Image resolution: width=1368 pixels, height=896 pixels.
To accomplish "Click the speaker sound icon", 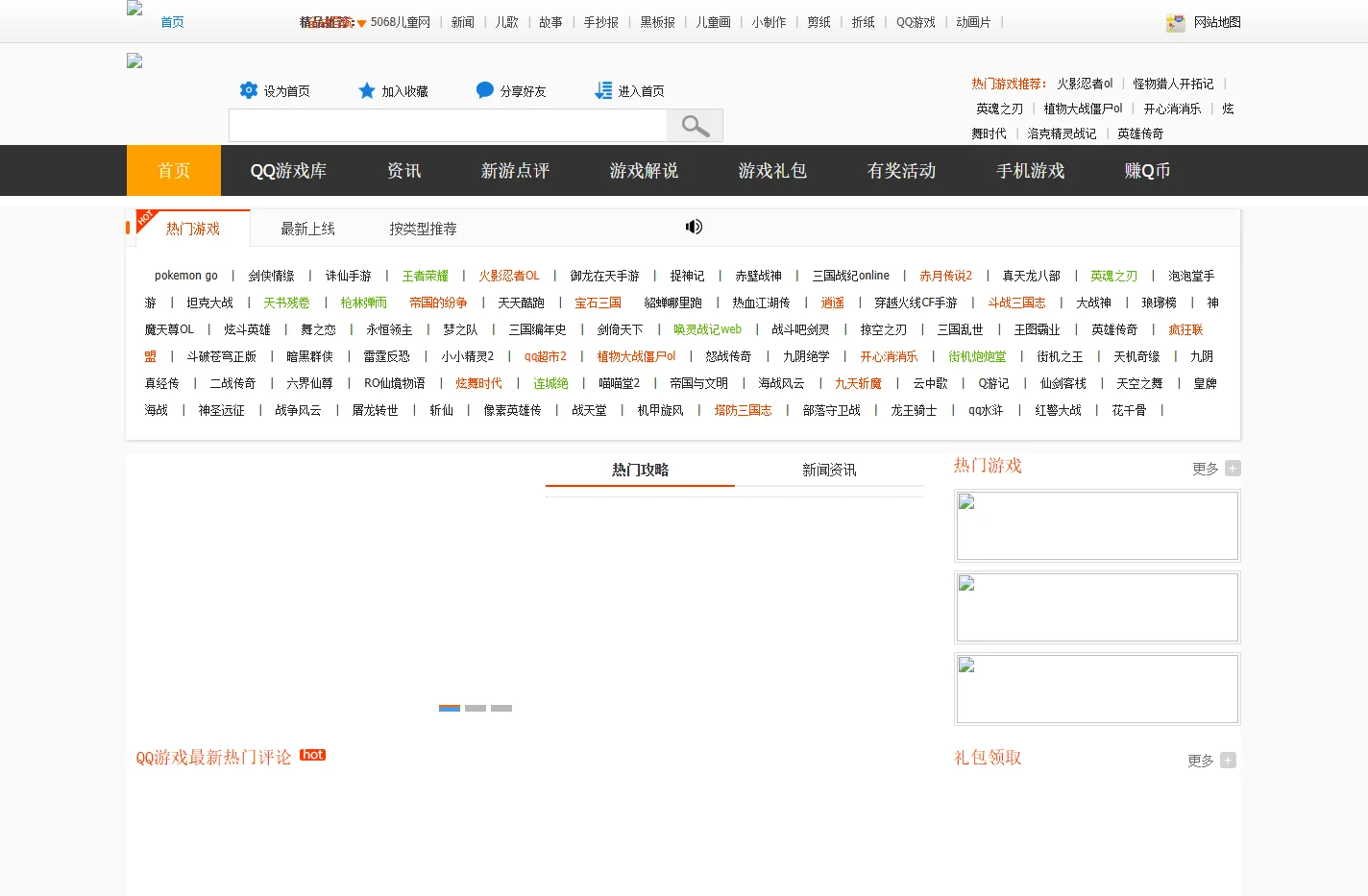I will (694, 227).
